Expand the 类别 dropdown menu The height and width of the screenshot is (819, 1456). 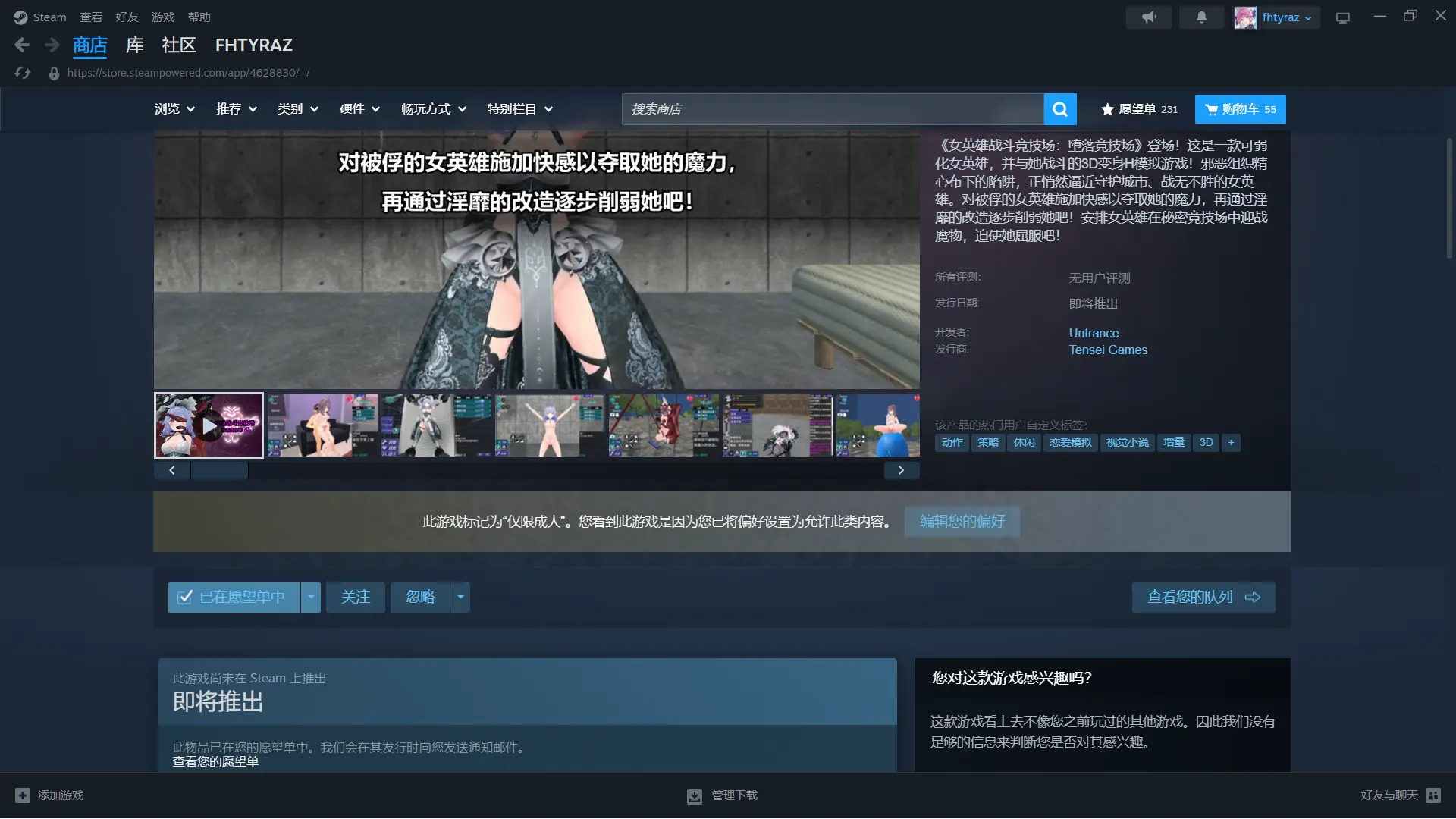(298, 109)
